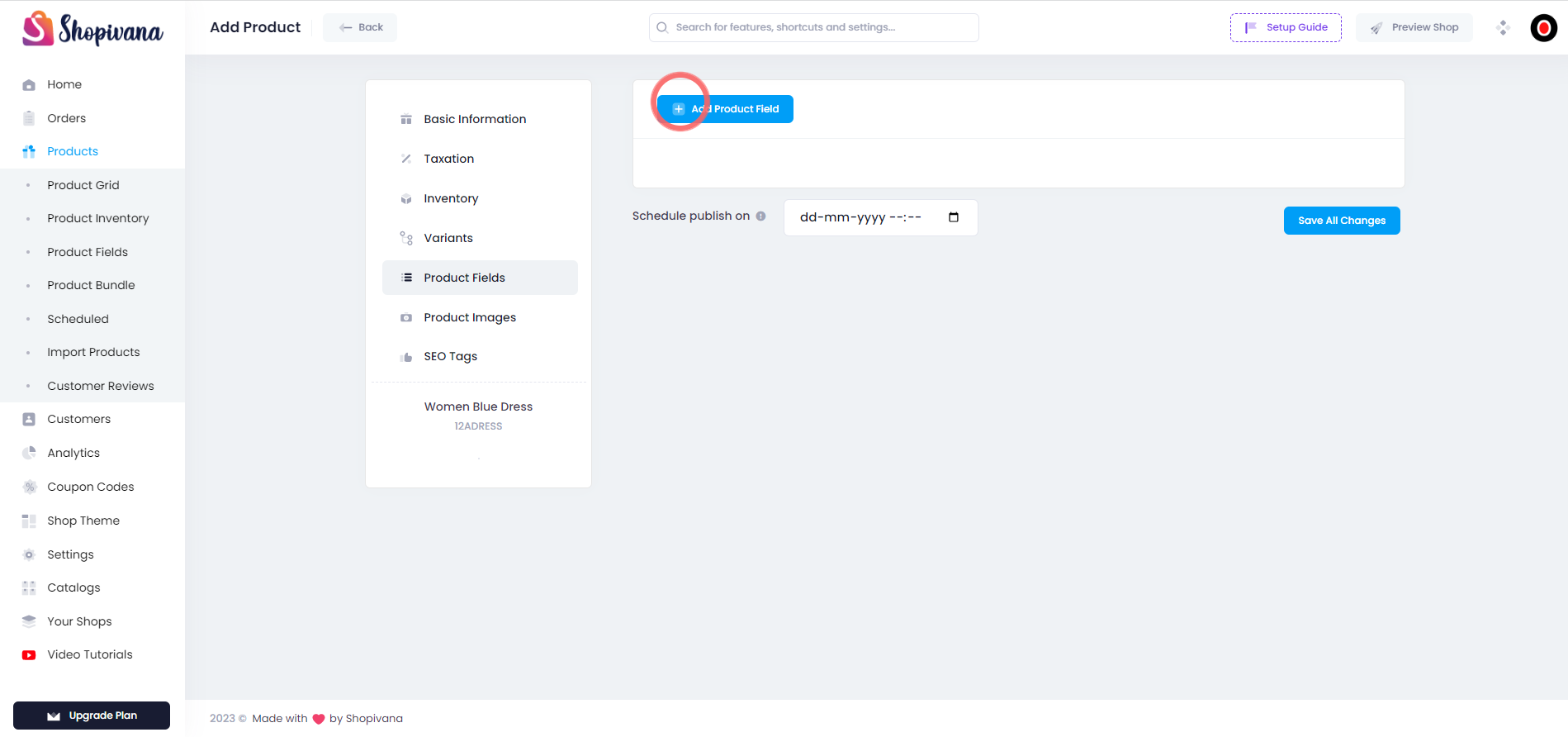Click the Taxation percent icon
1568x737 pixels.
pyautogui.click(x=406, y=159)
